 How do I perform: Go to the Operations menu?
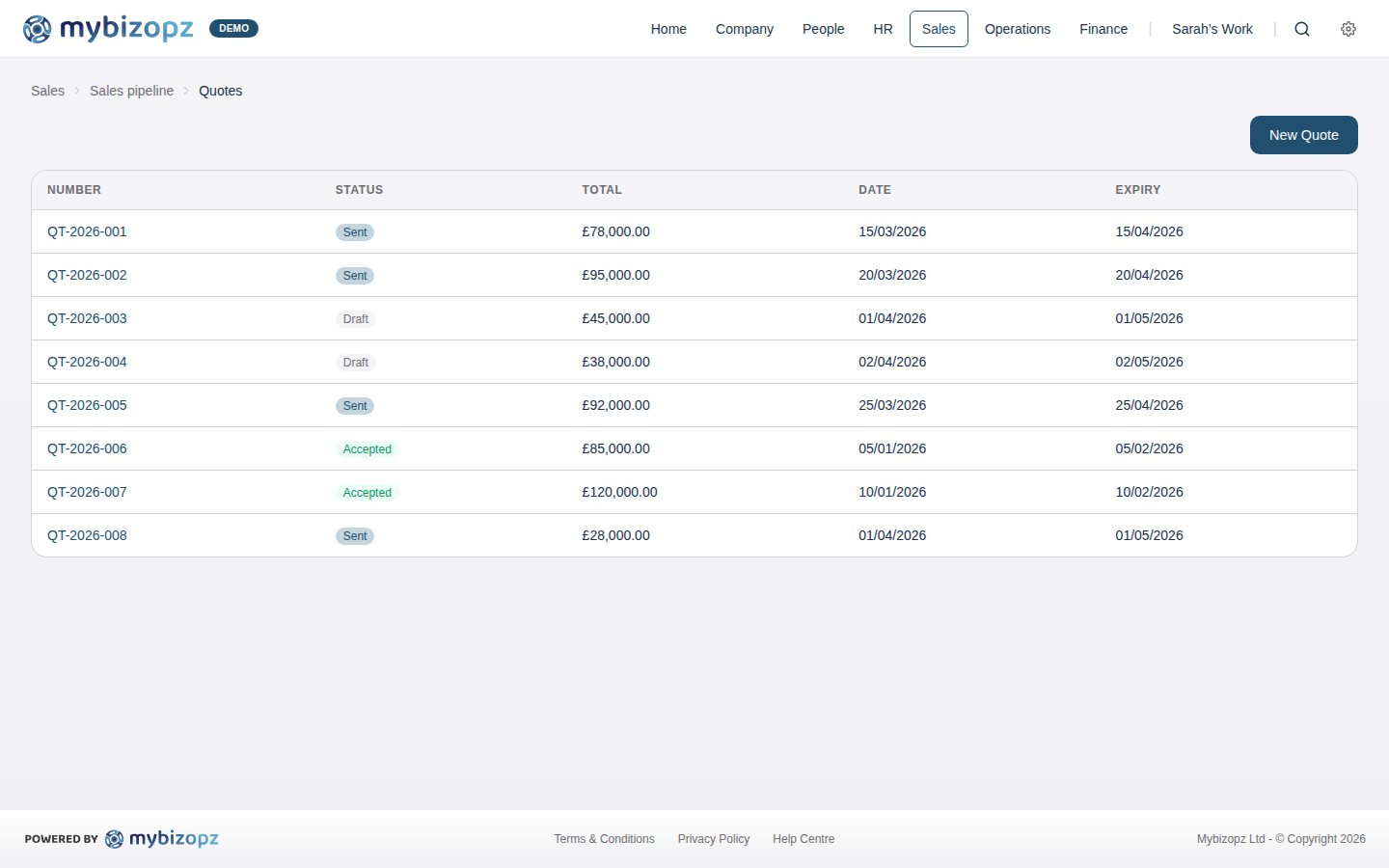coord(1017,29)
